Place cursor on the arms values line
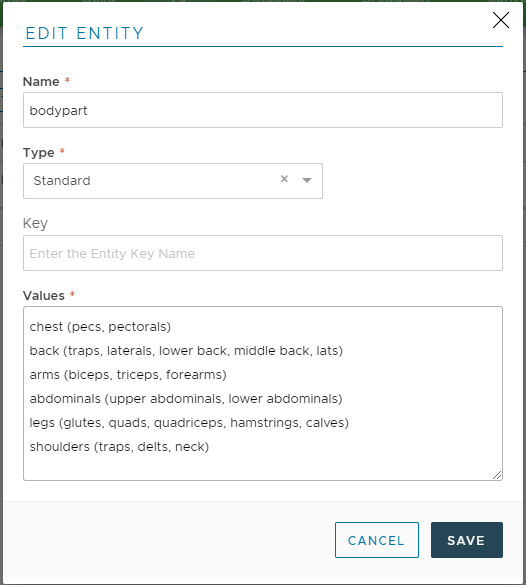The image size is (526, 585). [x=128, y=375]
